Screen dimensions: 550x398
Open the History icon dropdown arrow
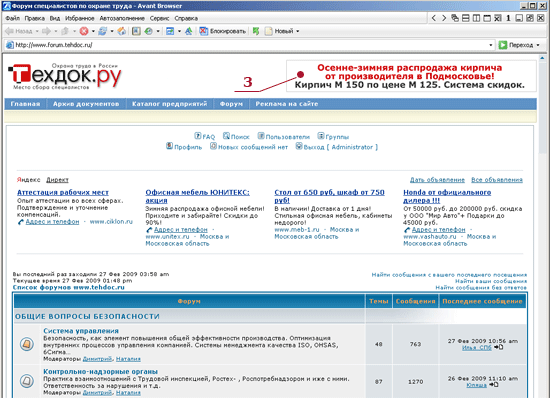click(158, 31)
